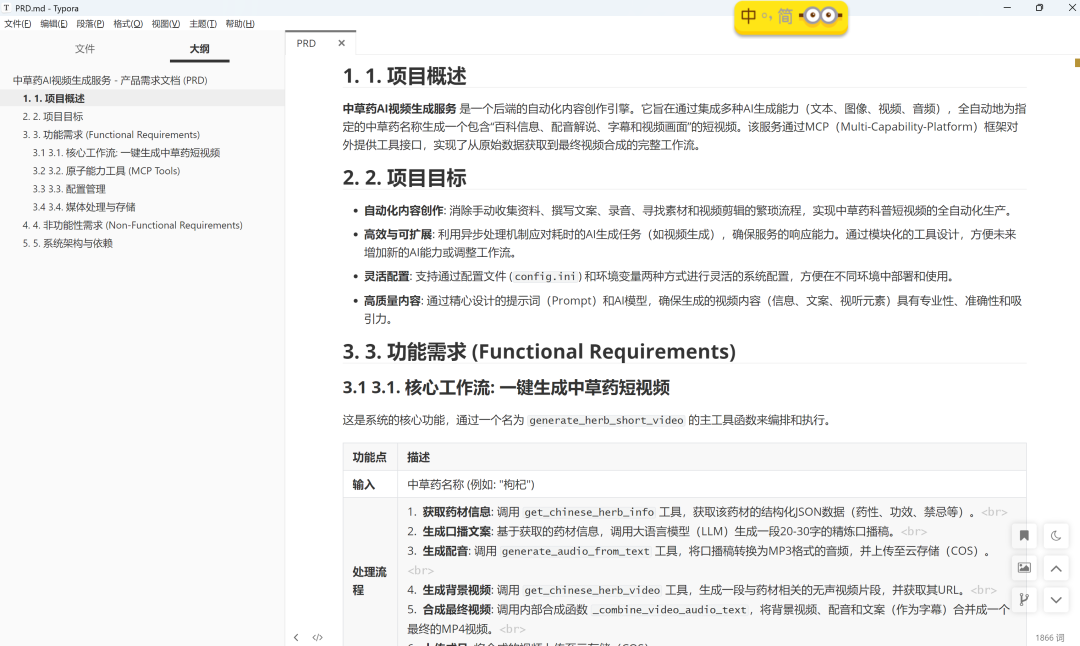
Task: Click the 1866 词 word count
Action: [x=1049, y=637]
